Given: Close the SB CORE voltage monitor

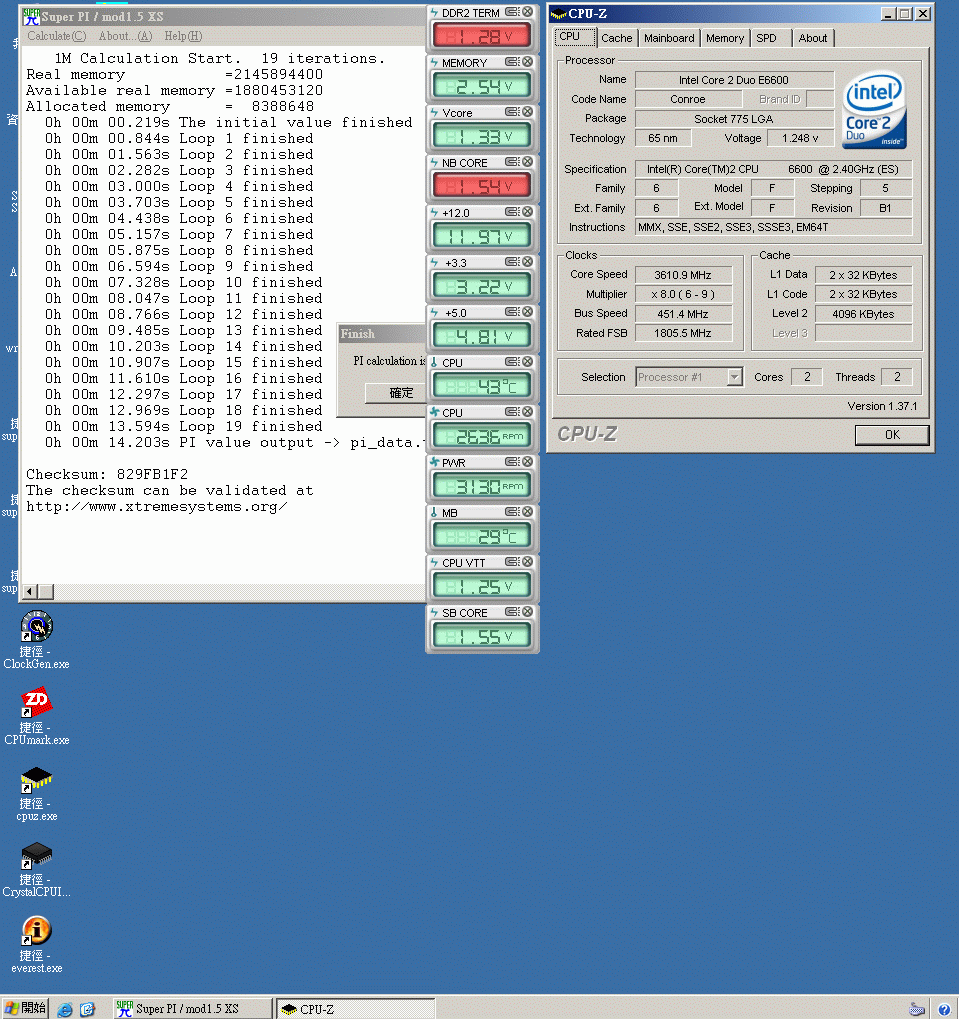Looking at the screenshot, I should point(528,612).
